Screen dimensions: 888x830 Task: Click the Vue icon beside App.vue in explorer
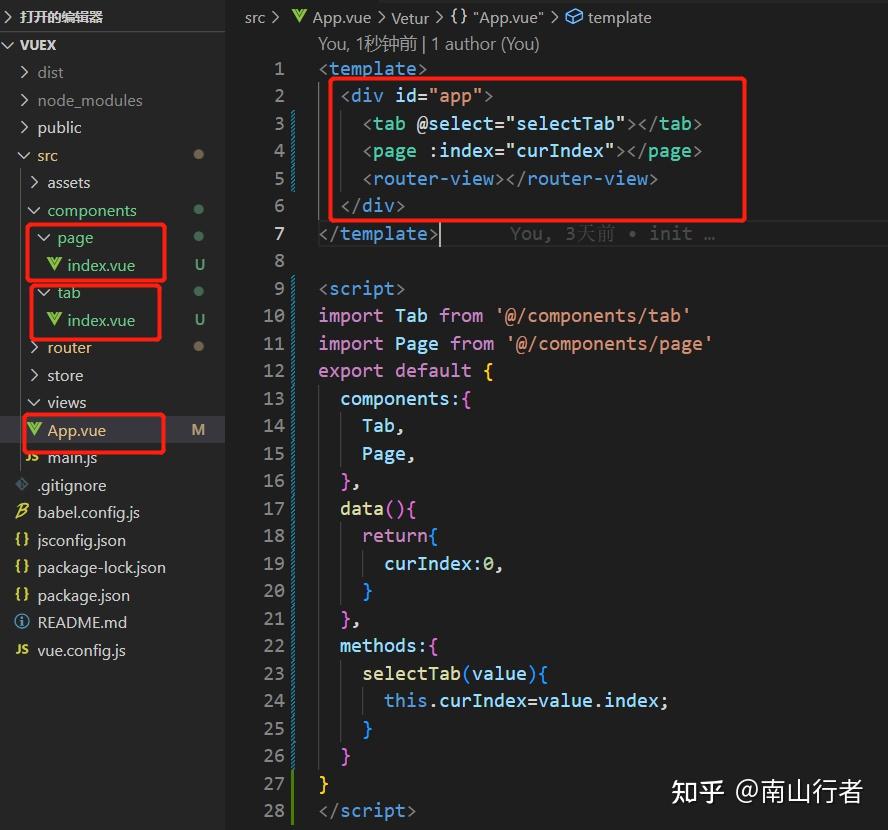[x=35, y=430]
